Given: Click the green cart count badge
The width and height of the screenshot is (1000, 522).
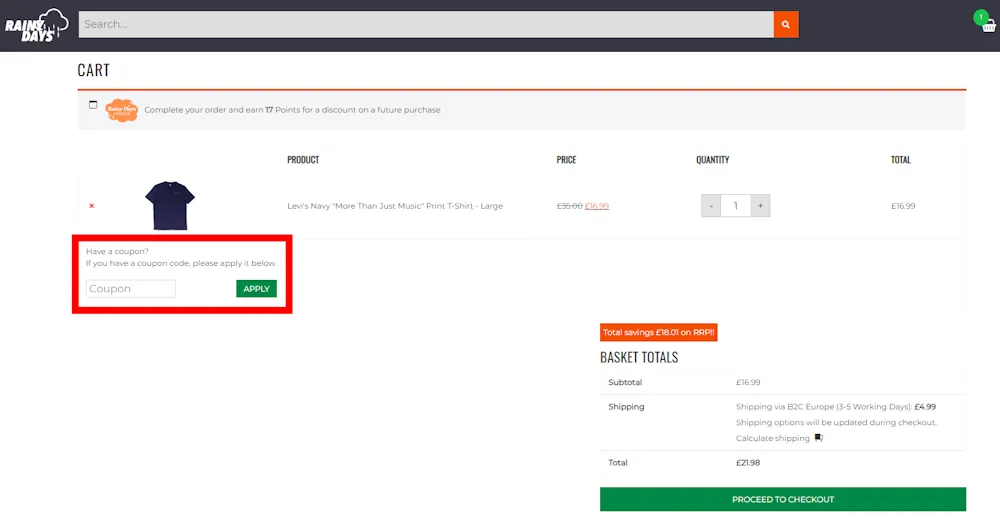Looking at the screenshot, I should pos(980,17).
